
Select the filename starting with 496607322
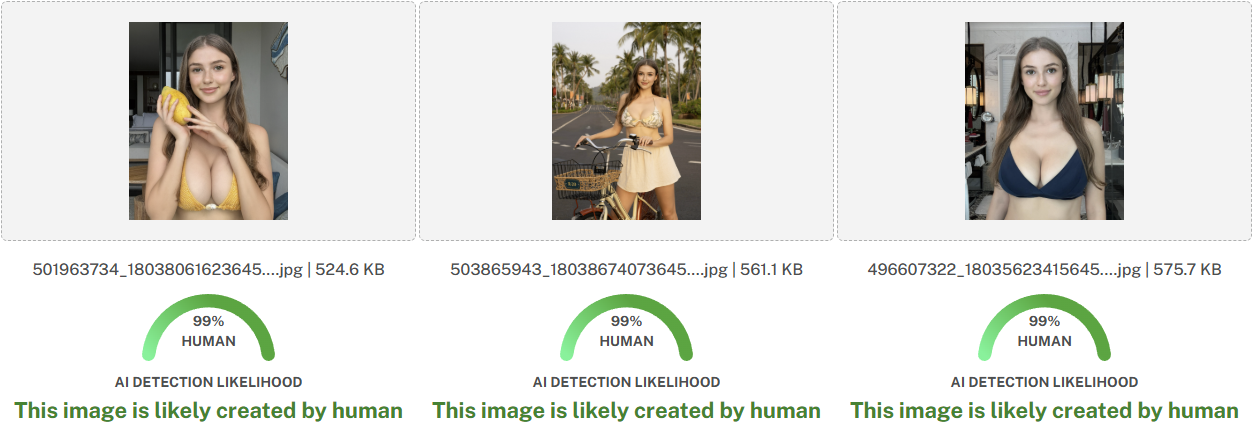[x=1004, y=269]
